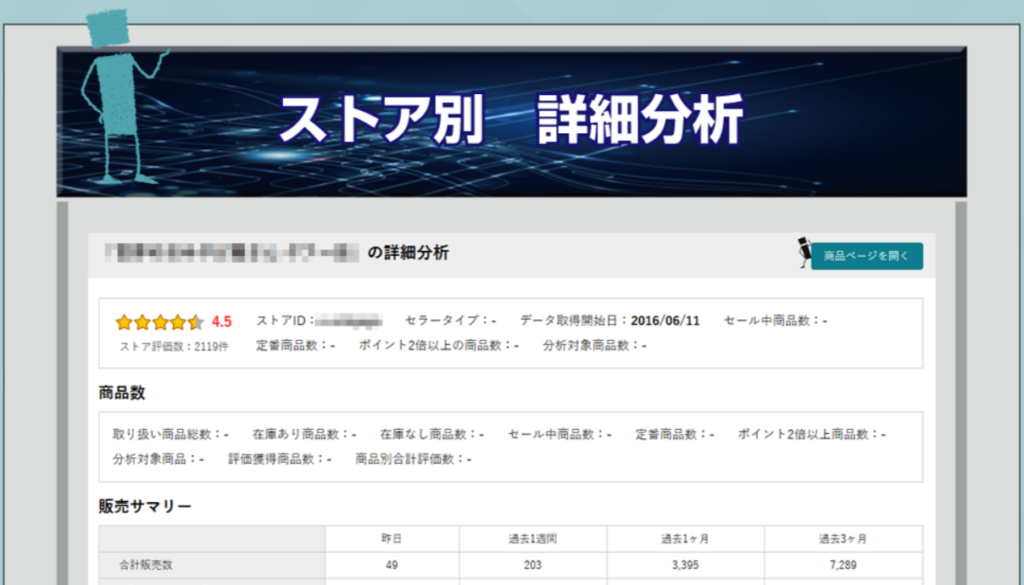Click the red 4.5 rating score

click(x=222, y=322)
